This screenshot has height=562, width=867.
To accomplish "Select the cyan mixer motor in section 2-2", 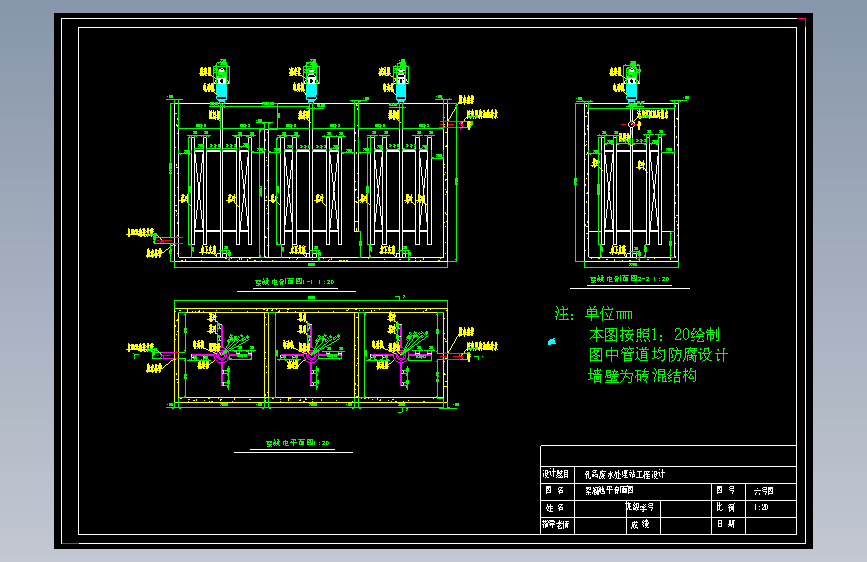I will pos(631,91).
